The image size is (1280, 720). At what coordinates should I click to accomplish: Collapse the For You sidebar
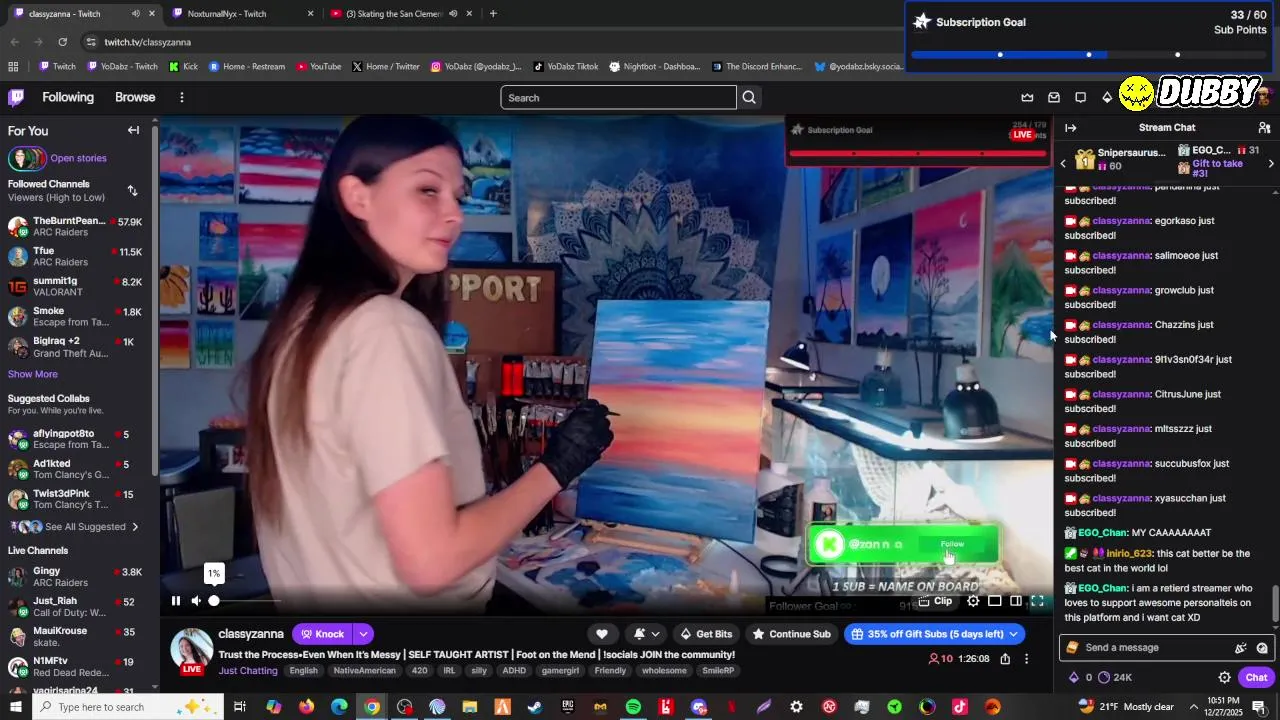click(x=133, y=130)
